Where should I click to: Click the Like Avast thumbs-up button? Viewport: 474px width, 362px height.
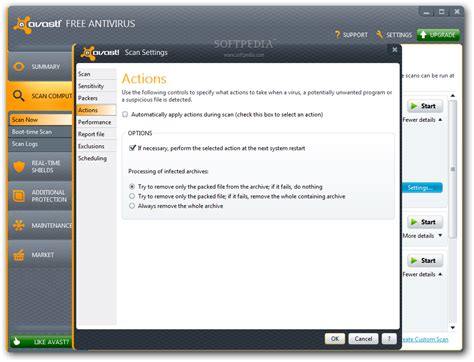pos(41,342)
